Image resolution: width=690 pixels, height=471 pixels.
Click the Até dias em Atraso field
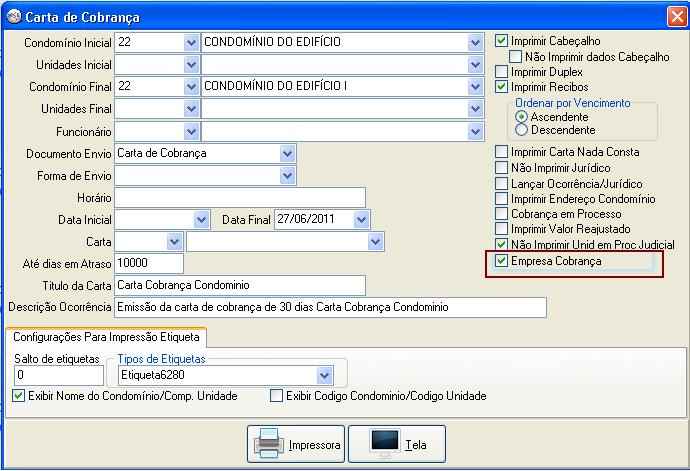tap(149, 263)
